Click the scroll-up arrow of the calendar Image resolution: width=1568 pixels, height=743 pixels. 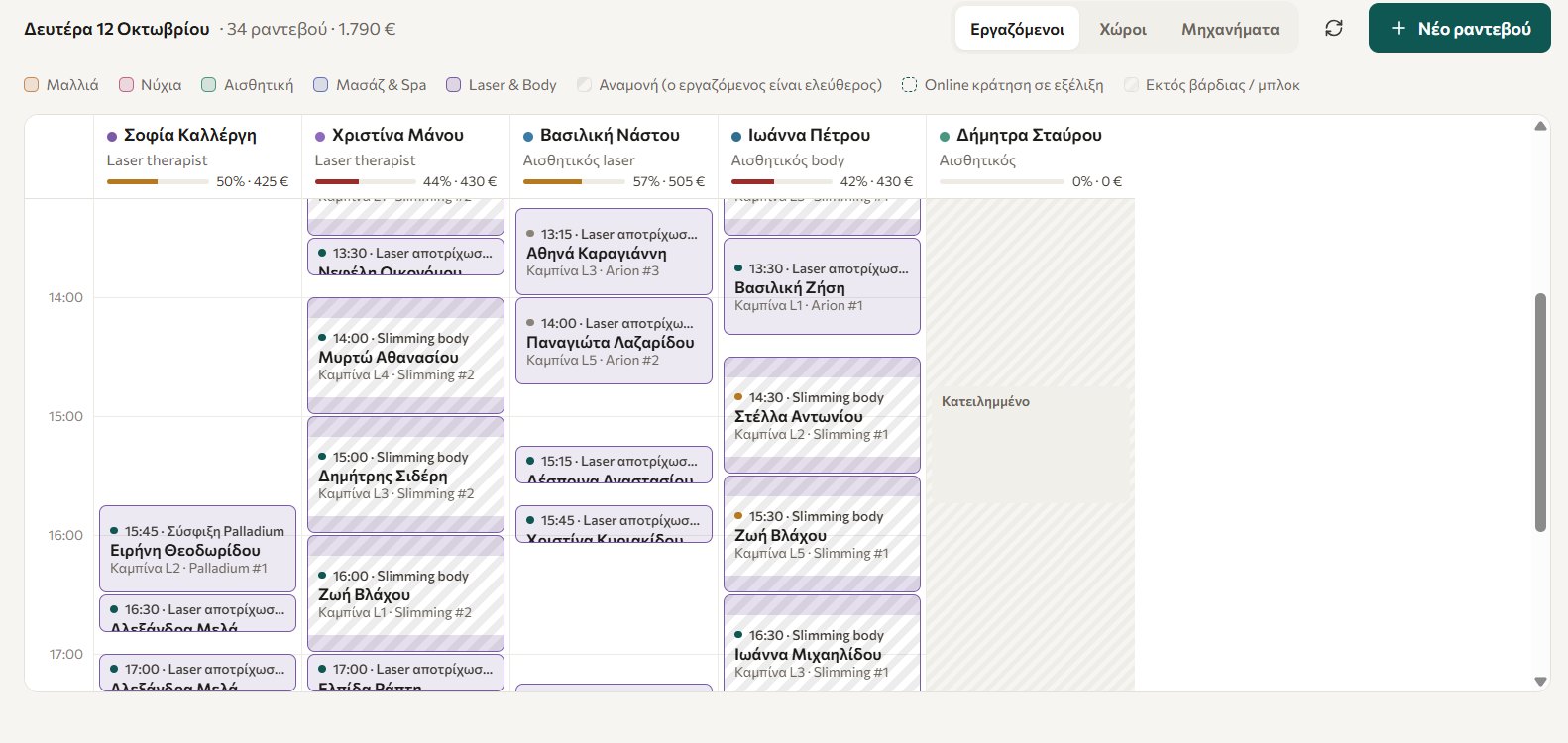pos(1540,126)
